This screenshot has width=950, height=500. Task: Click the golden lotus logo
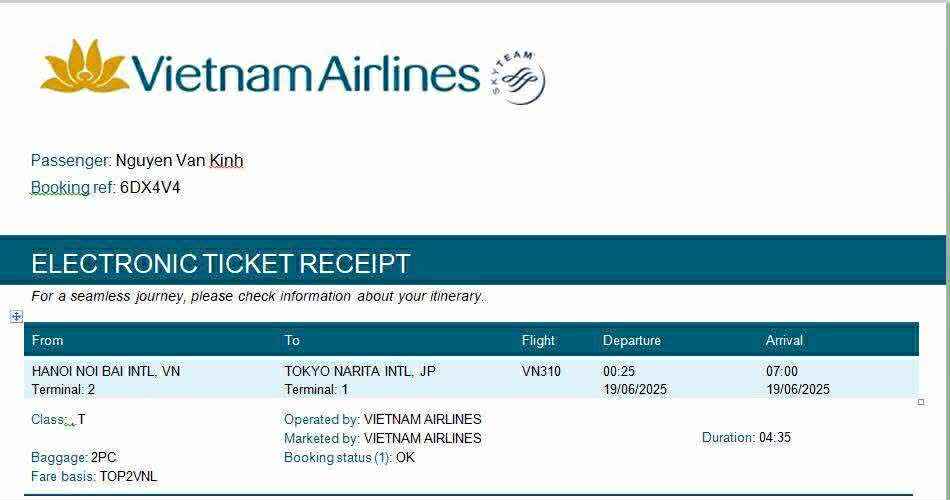(84, 66)
